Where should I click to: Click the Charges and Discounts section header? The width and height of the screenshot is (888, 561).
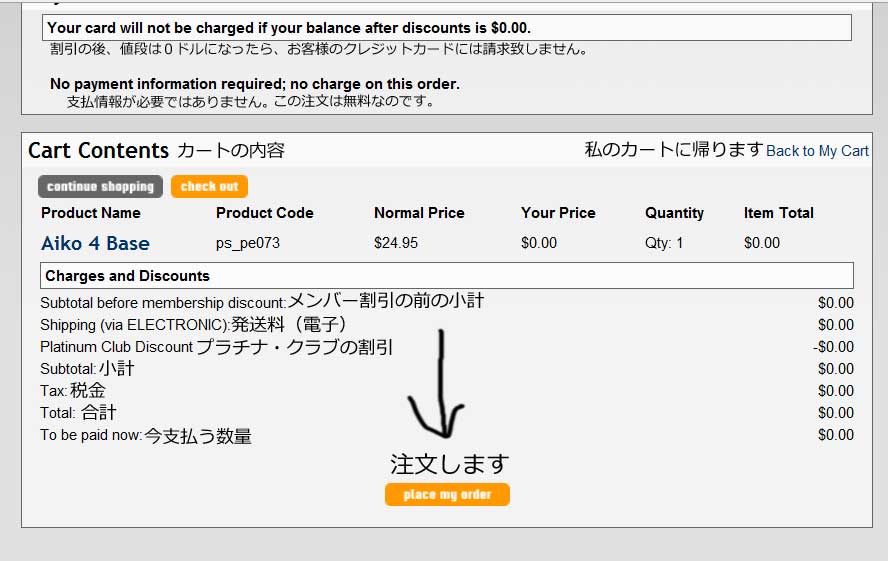click(447, 276)
